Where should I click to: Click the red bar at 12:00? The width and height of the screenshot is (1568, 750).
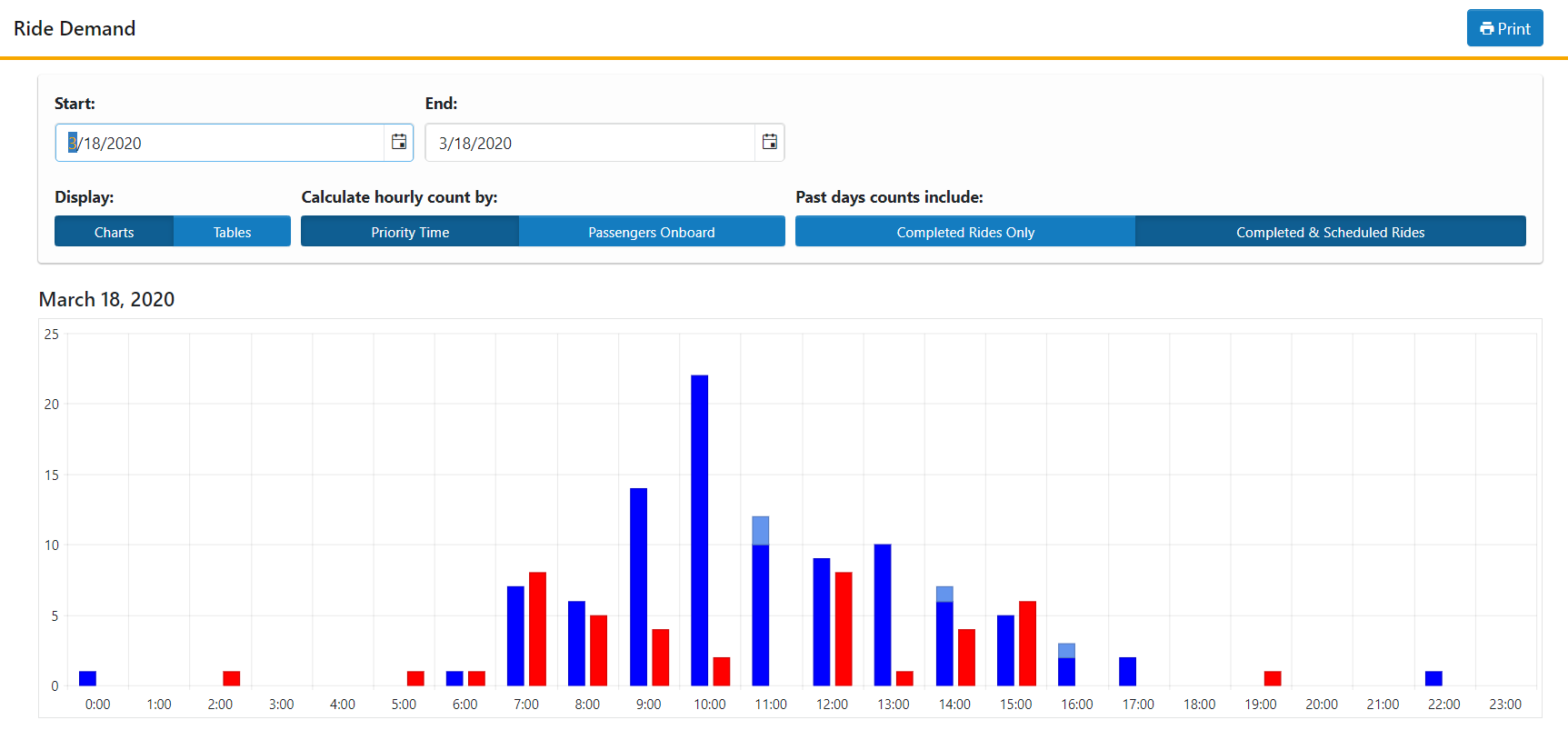click(844, 629)
